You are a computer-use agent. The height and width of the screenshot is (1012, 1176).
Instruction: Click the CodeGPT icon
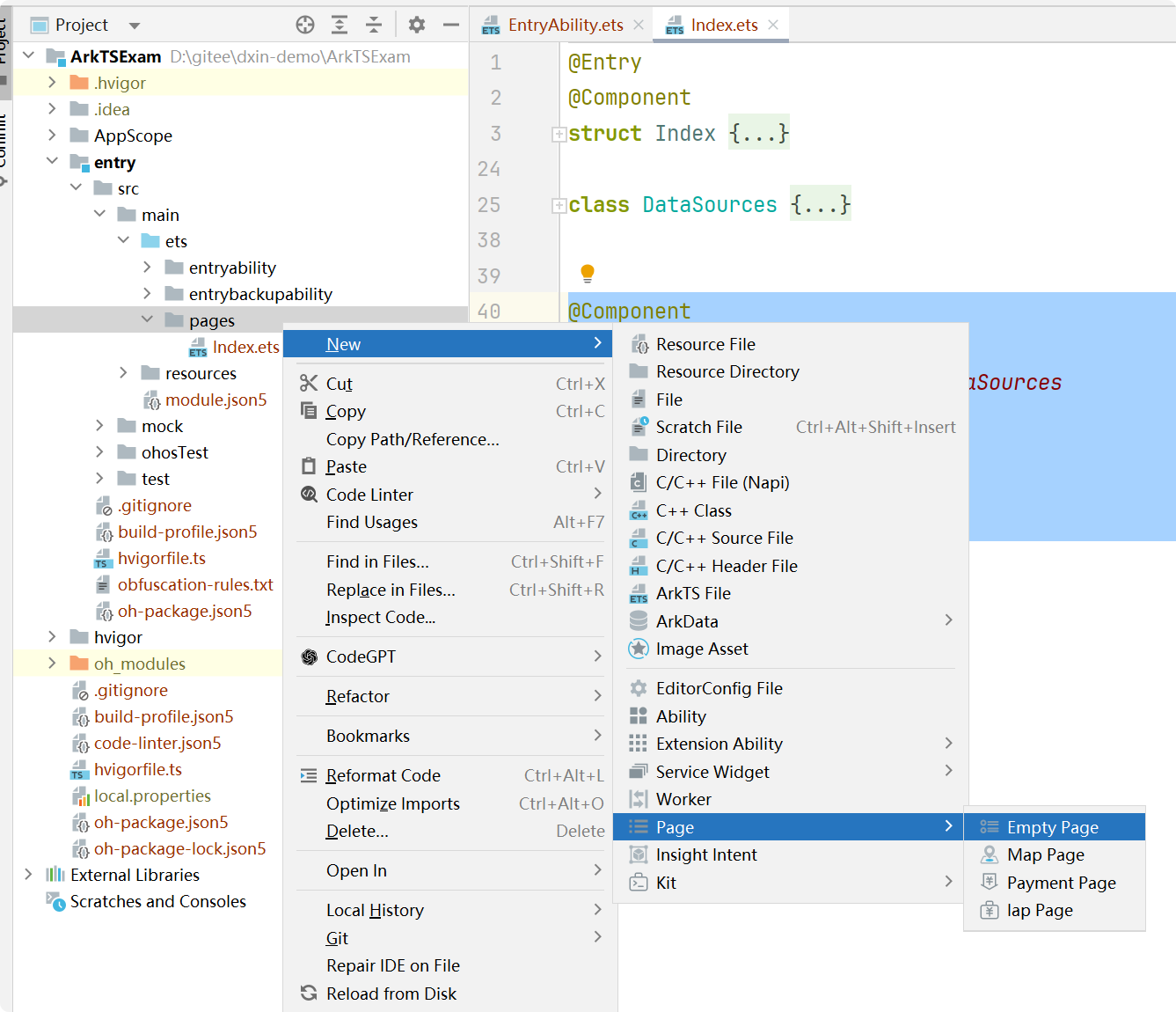[x=309, y=656]
